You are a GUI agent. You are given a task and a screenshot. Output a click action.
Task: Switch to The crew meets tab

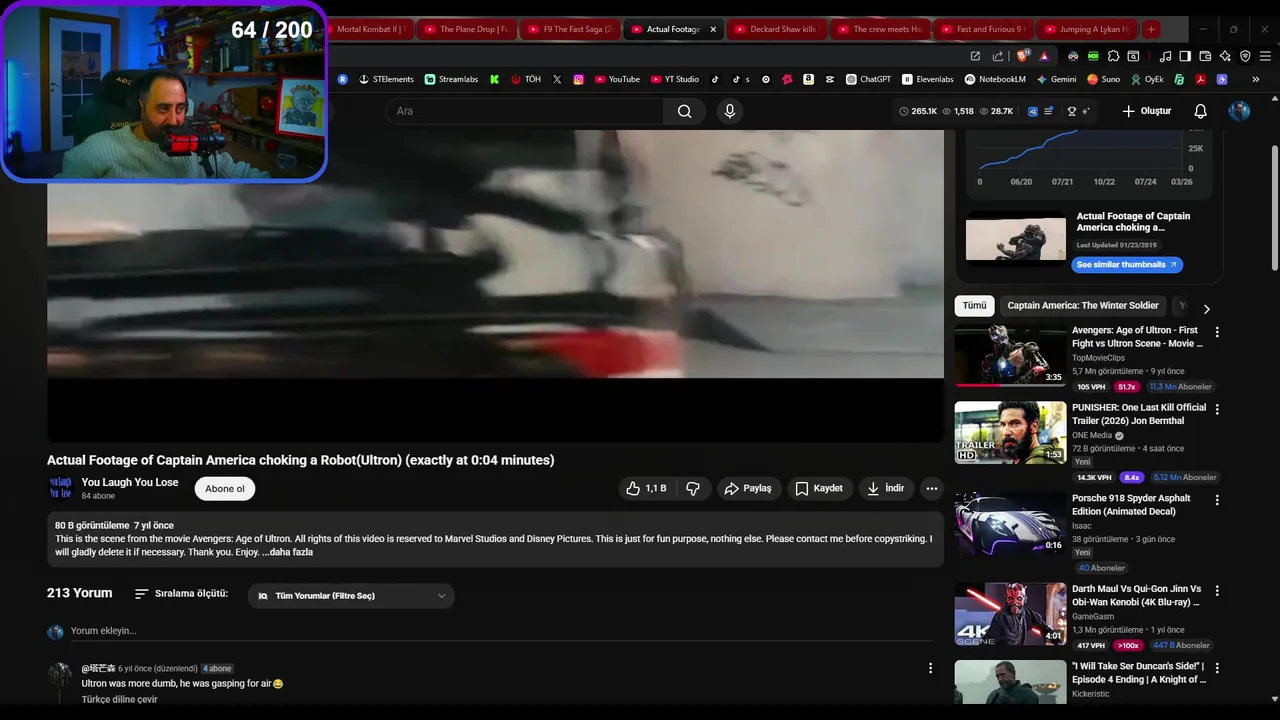(881, 29)
